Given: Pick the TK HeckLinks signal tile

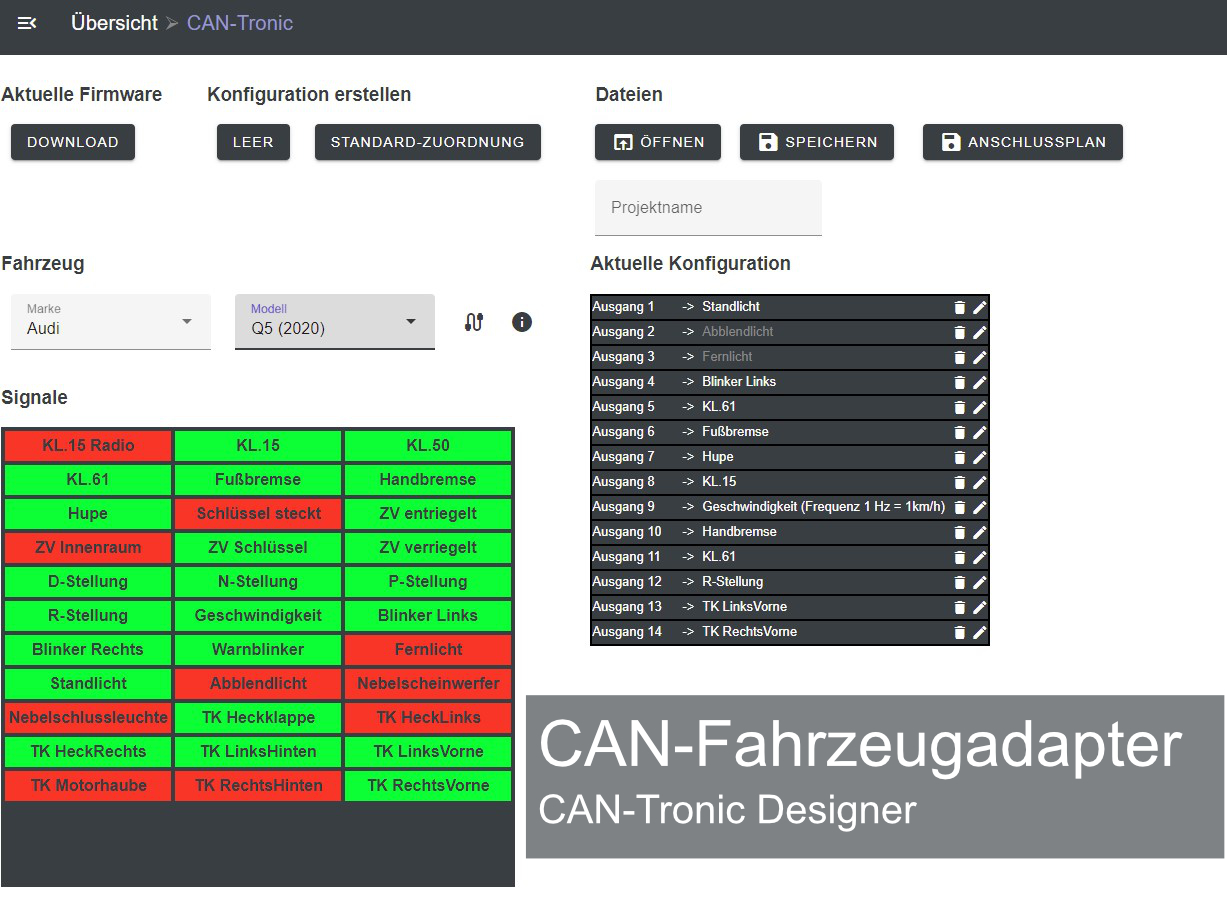Looking at the screenshot, I should [428, 718].
